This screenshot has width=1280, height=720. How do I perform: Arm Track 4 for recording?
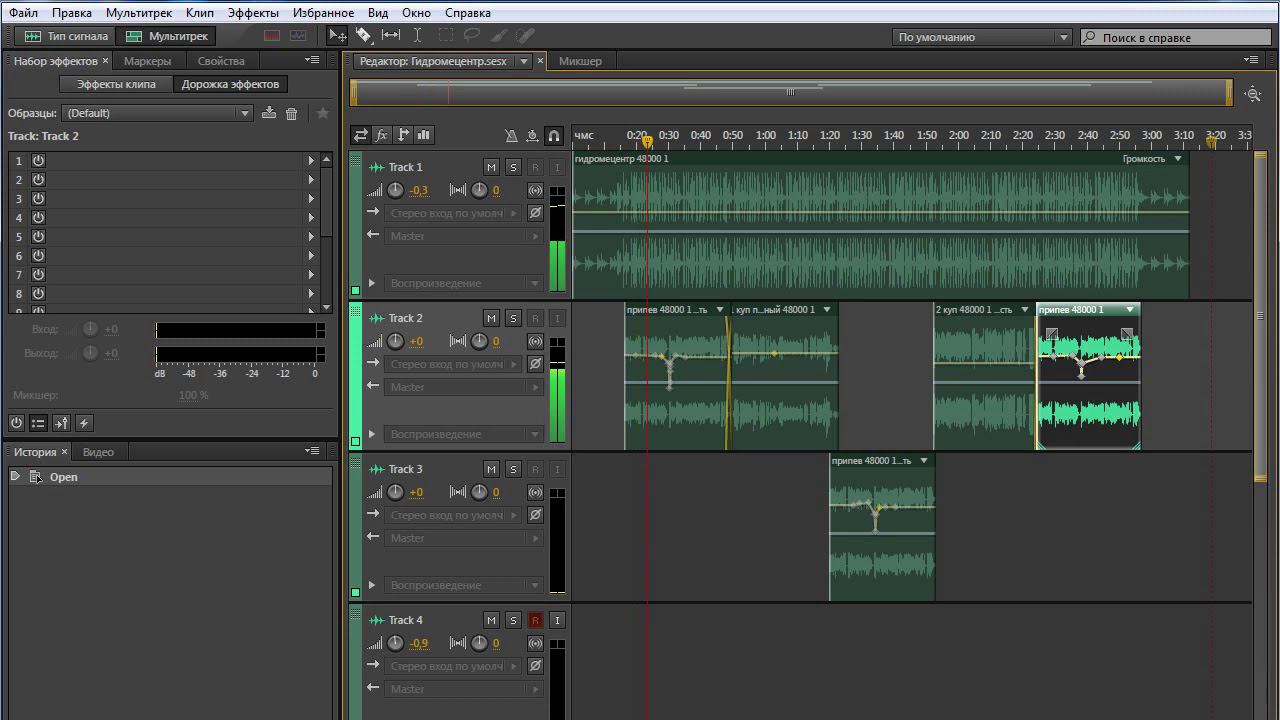click(x=535, y=620)
